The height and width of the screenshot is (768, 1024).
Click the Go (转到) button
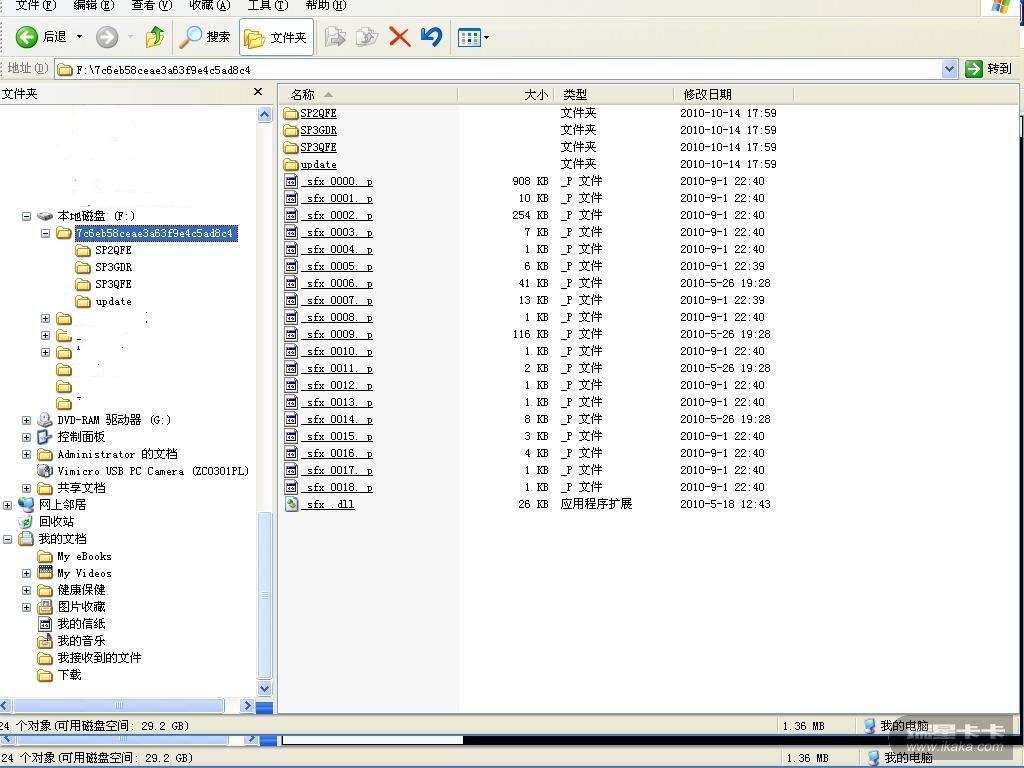(x=989, y=69)
